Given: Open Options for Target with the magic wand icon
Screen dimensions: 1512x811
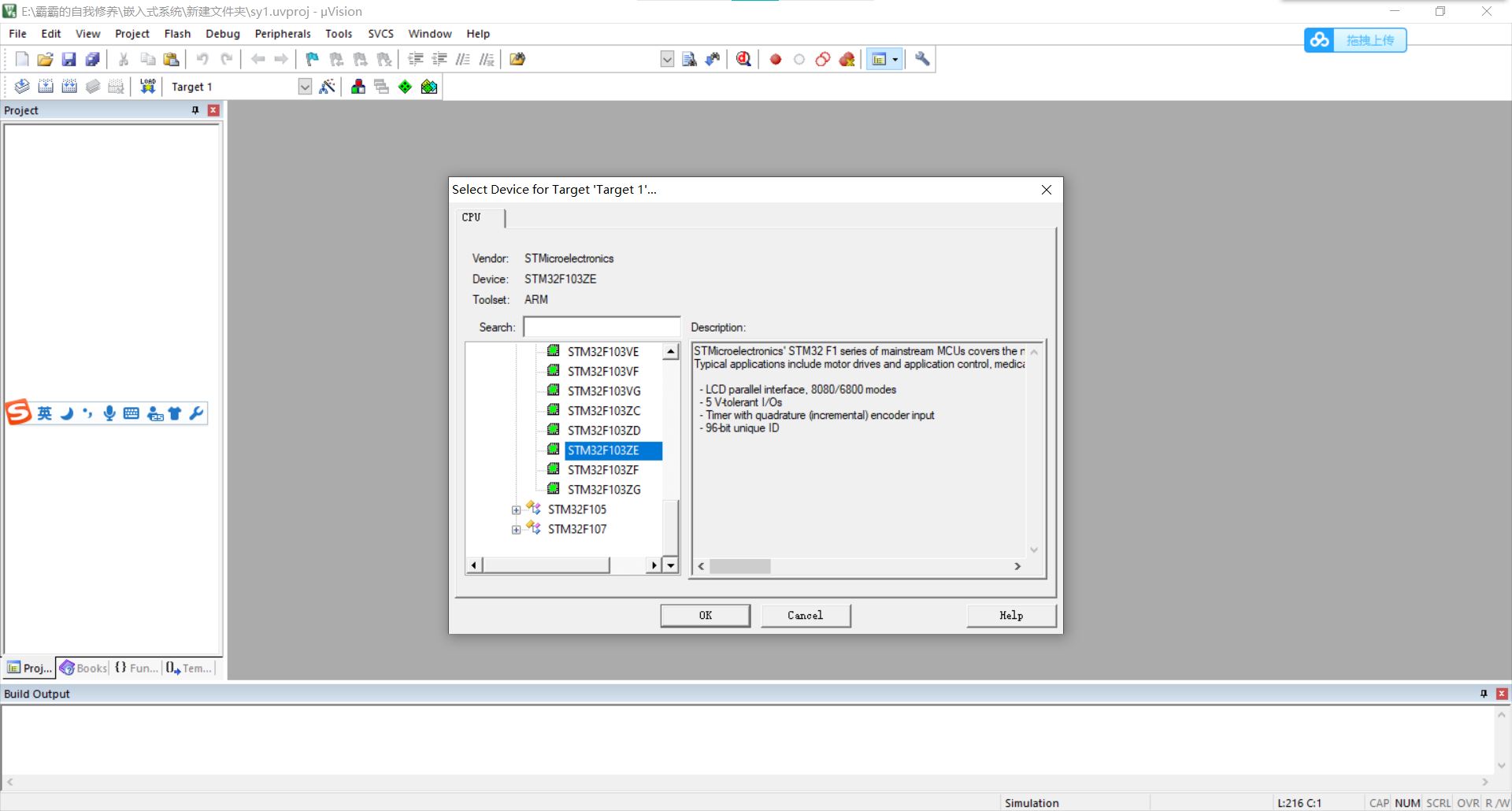Looking at the screenshot, I should [x=328, y=87].
